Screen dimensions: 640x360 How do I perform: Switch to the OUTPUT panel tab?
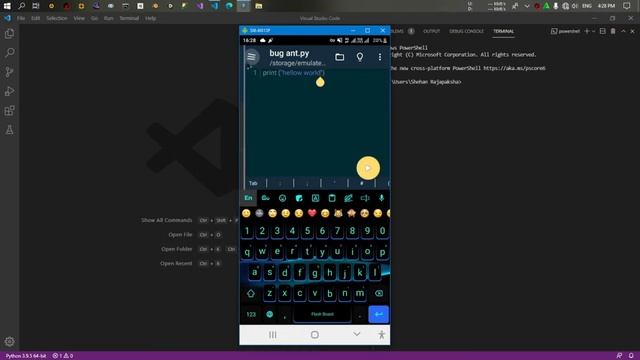431,31
